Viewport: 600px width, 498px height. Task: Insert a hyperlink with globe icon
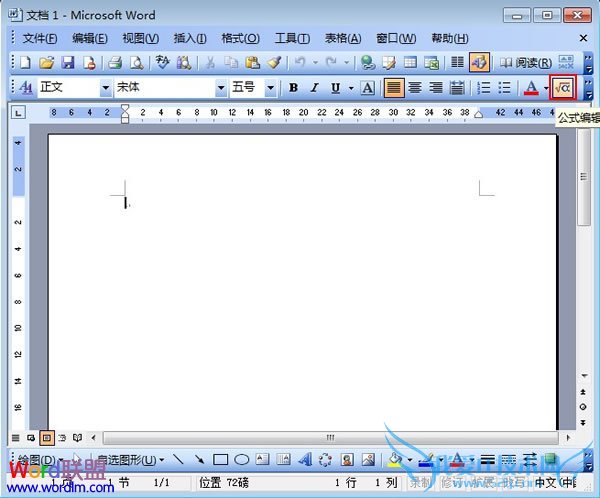click(x=368, y=62)
